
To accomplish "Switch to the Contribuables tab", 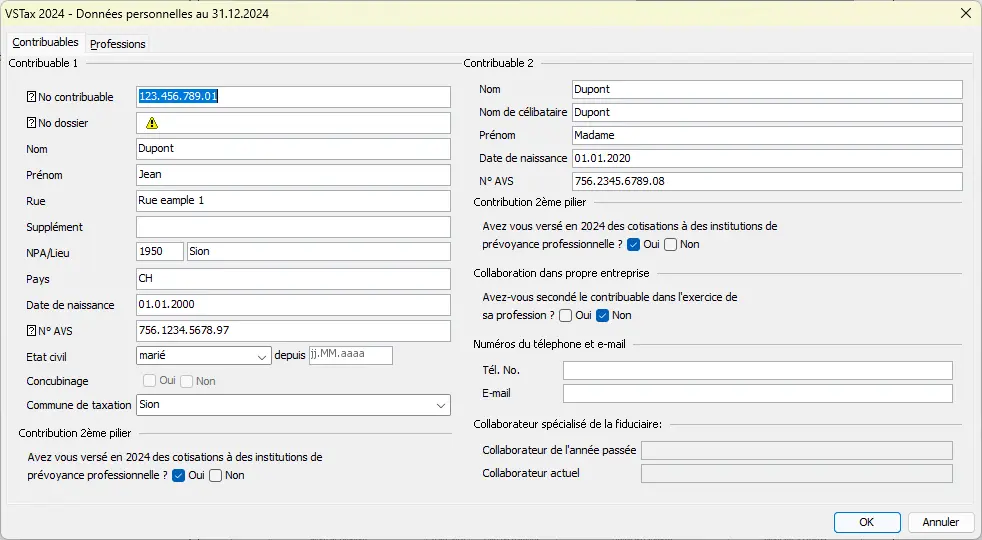I will pyautogui.click(x=45, y=43).
